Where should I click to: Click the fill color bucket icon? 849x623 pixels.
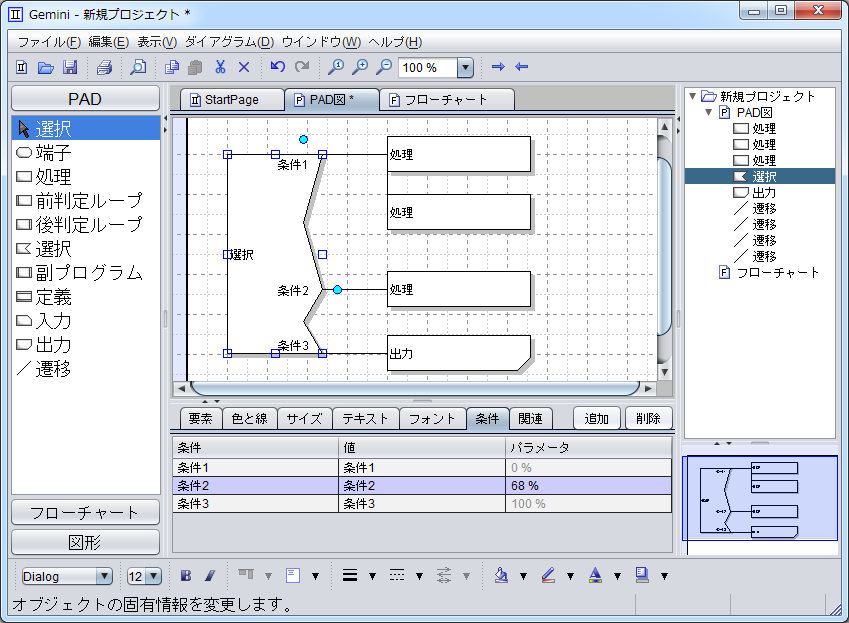[x=501, y=575]
